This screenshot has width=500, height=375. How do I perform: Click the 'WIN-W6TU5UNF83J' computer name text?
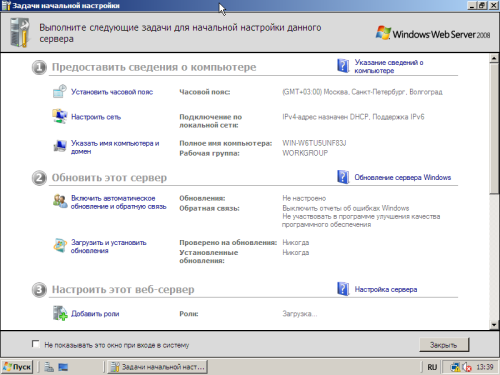pyautogui.click(x=314, y=143)
